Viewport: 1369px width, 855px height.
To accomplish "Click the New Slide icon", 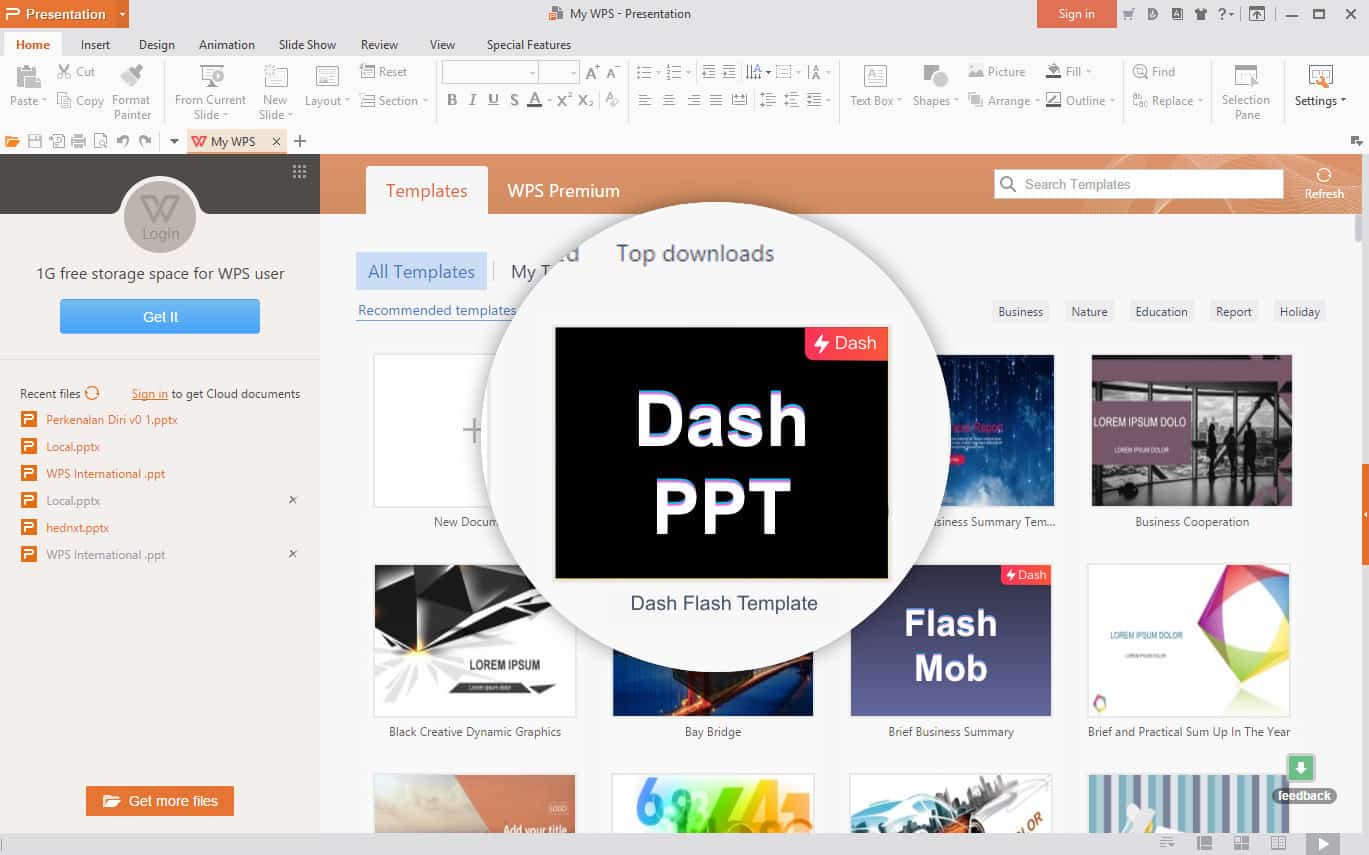I will tap(275, 77).
